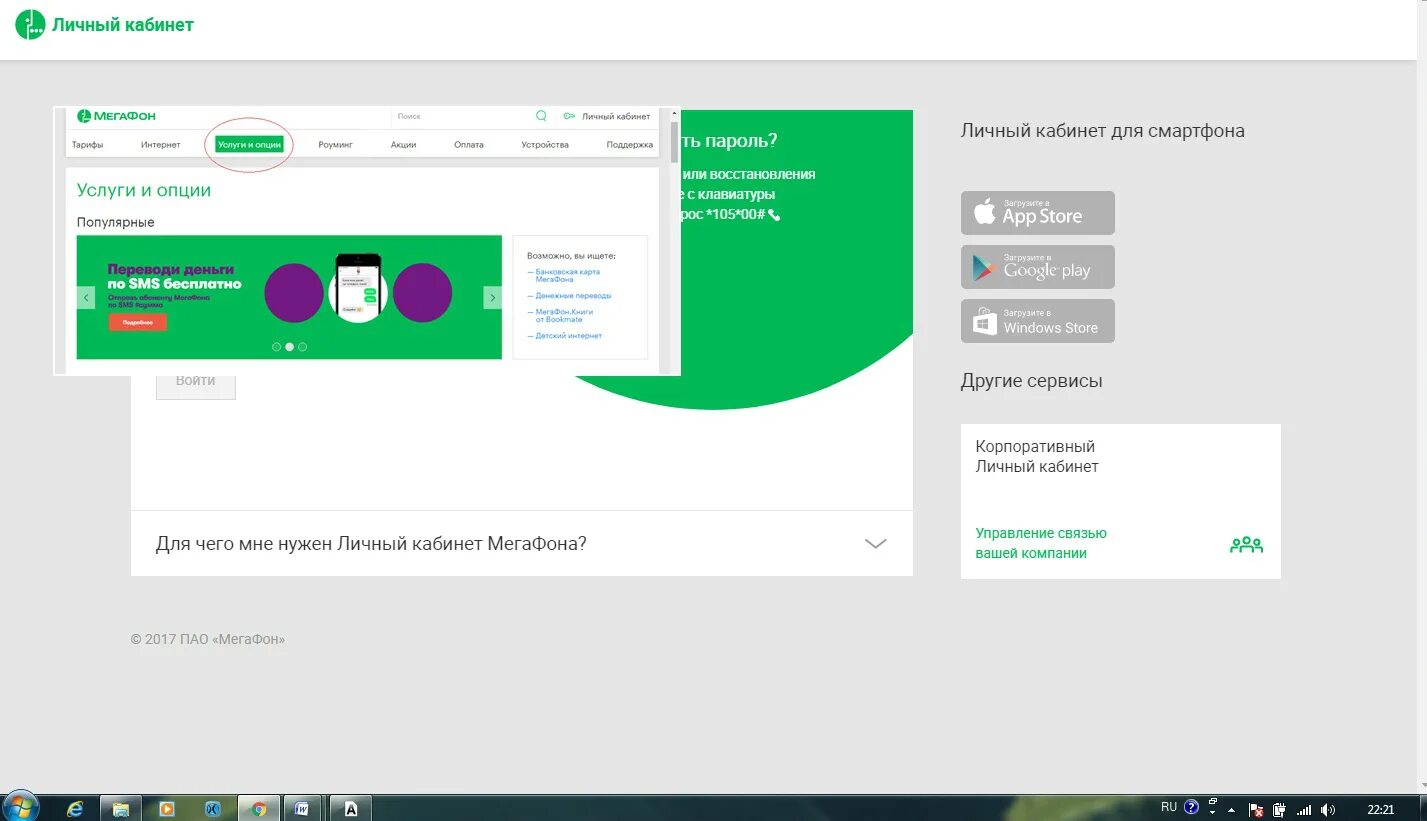Expand "Для чего мне нужен Личный кабинет МегаФона?"
Image resolution: width=1427 pixels, height=821 pixels.
(522, 544)
